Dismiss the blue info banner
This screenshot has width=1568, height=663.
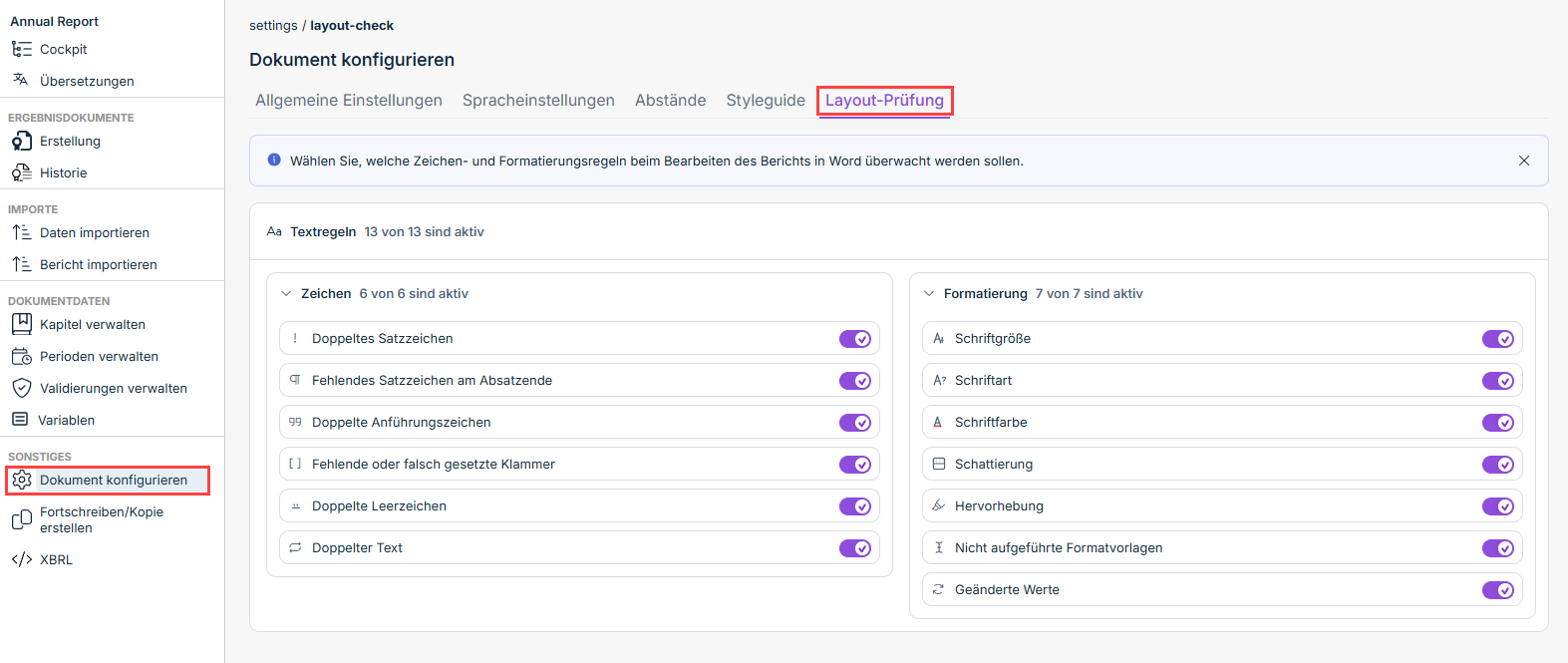1524,161
